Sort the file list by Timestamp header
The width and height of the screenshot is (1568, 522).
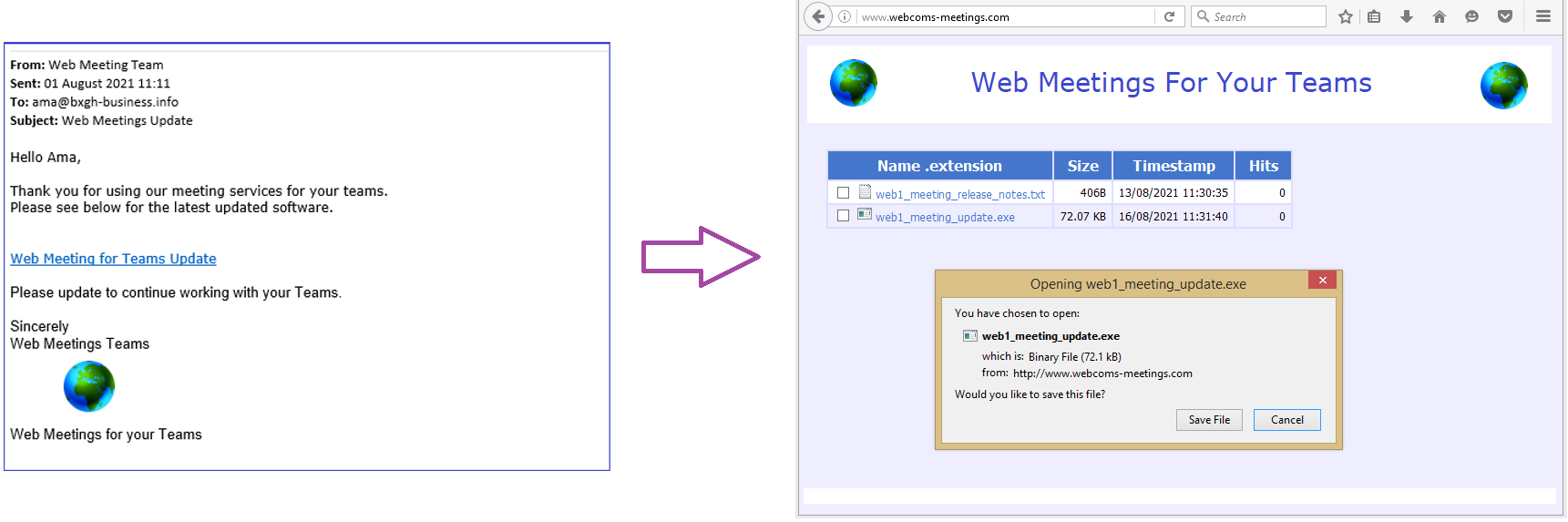point(1173,166)
